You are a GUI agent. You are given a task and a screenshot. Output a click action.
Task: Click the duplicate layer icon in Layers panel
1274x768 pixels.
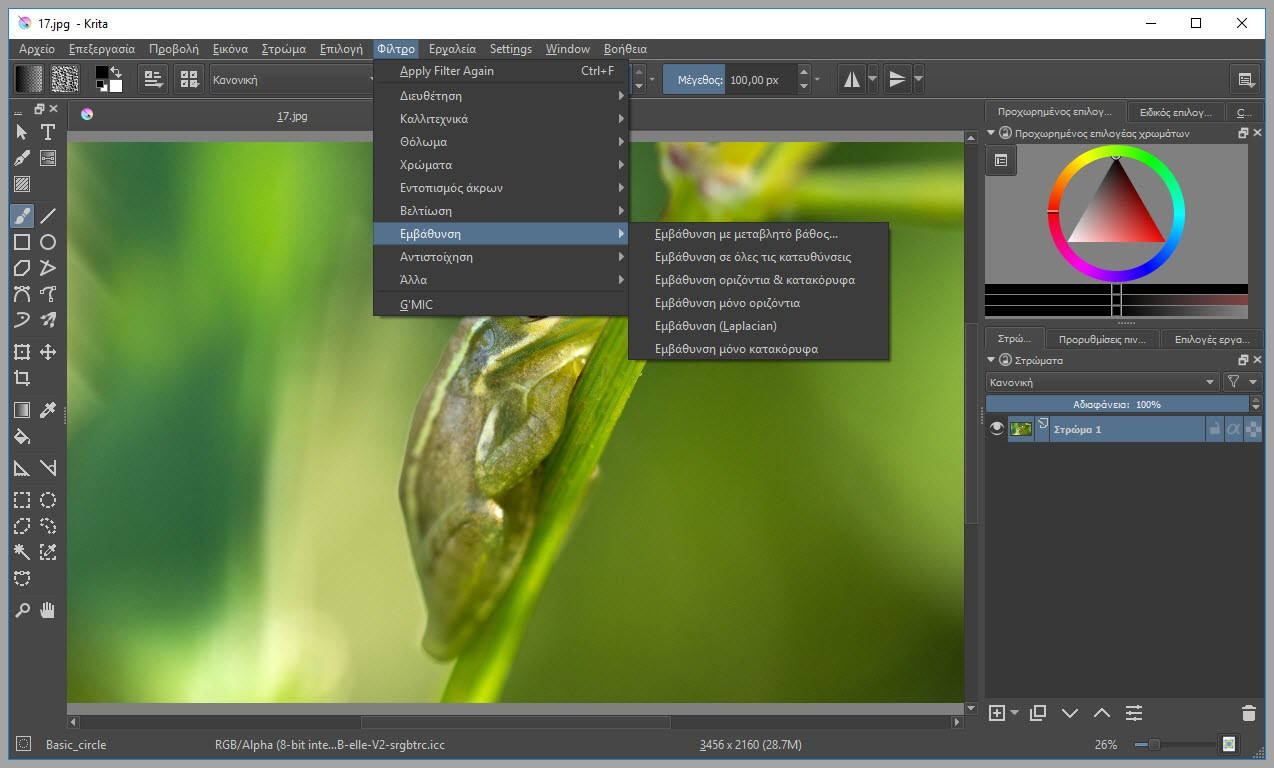tap(1038, 712)
